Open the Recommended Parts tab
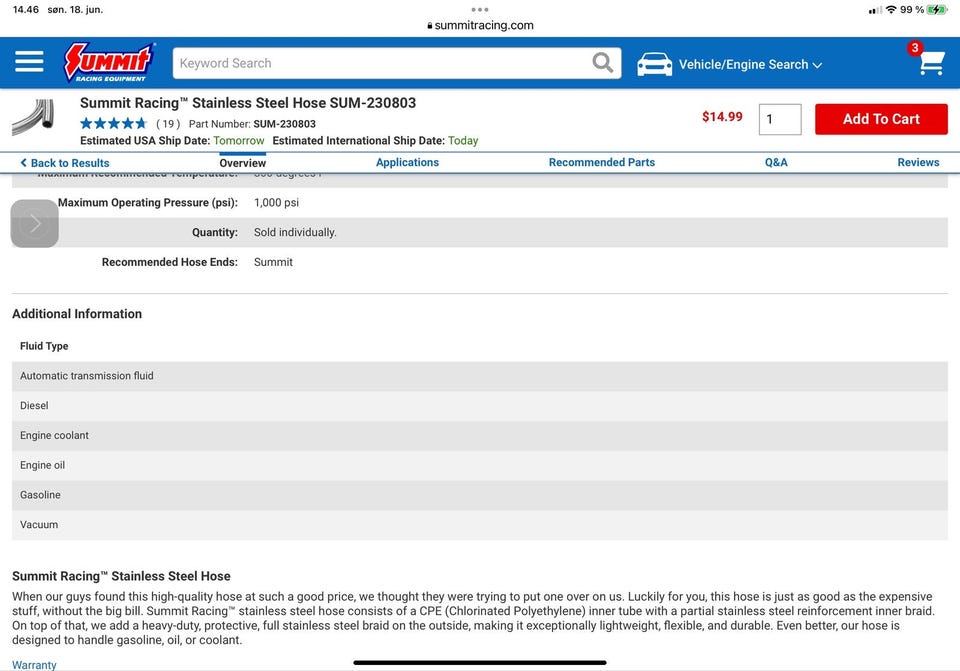The image size is (960, 671). [x=602, y=162]
